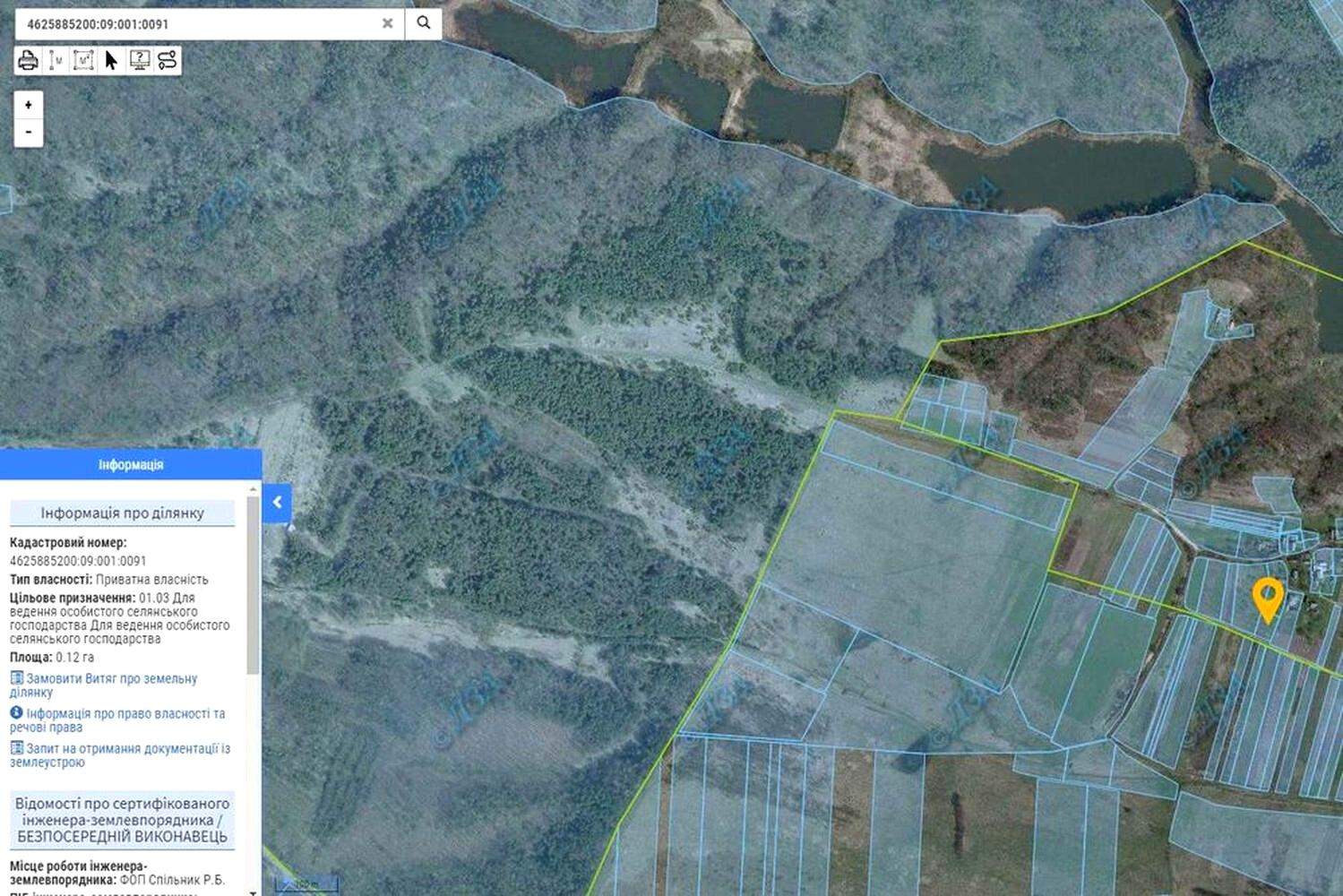Collapse the info panel with blue chevron

[x=278, y=503]
